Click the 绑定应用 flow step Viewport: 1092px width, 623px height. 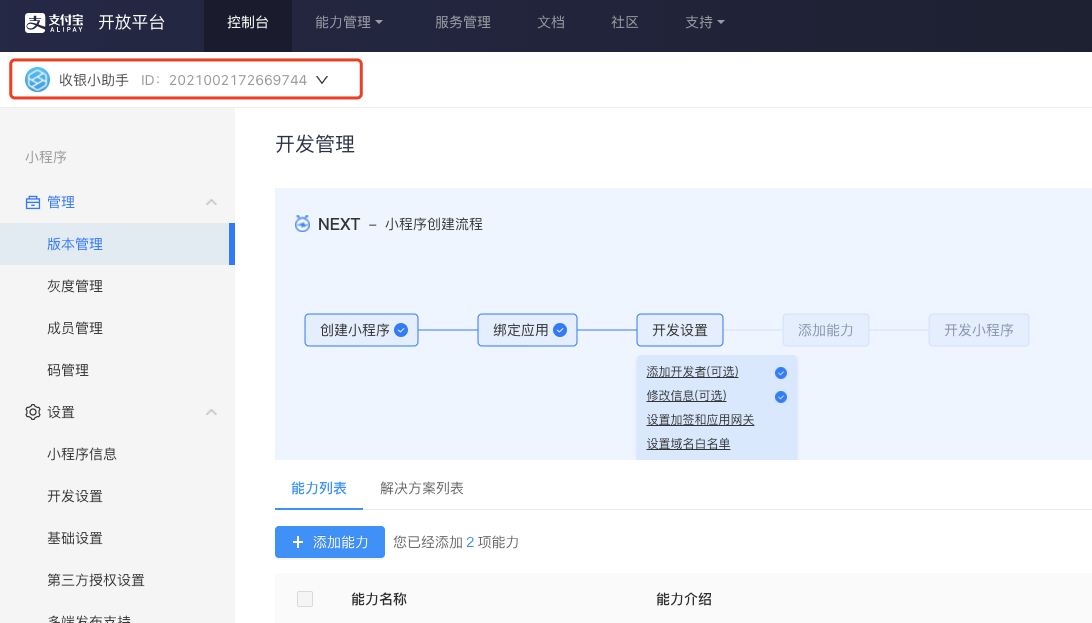[527, 330]
